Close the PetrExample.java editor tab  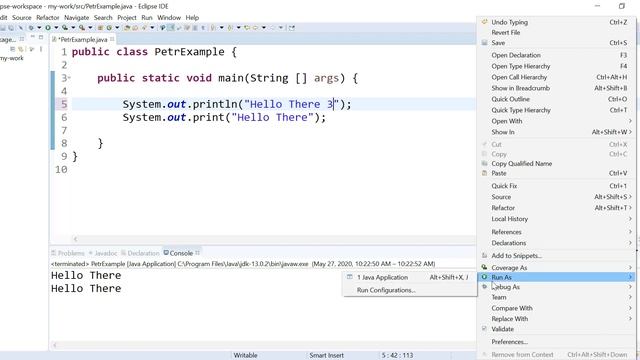tap(112, 39)
